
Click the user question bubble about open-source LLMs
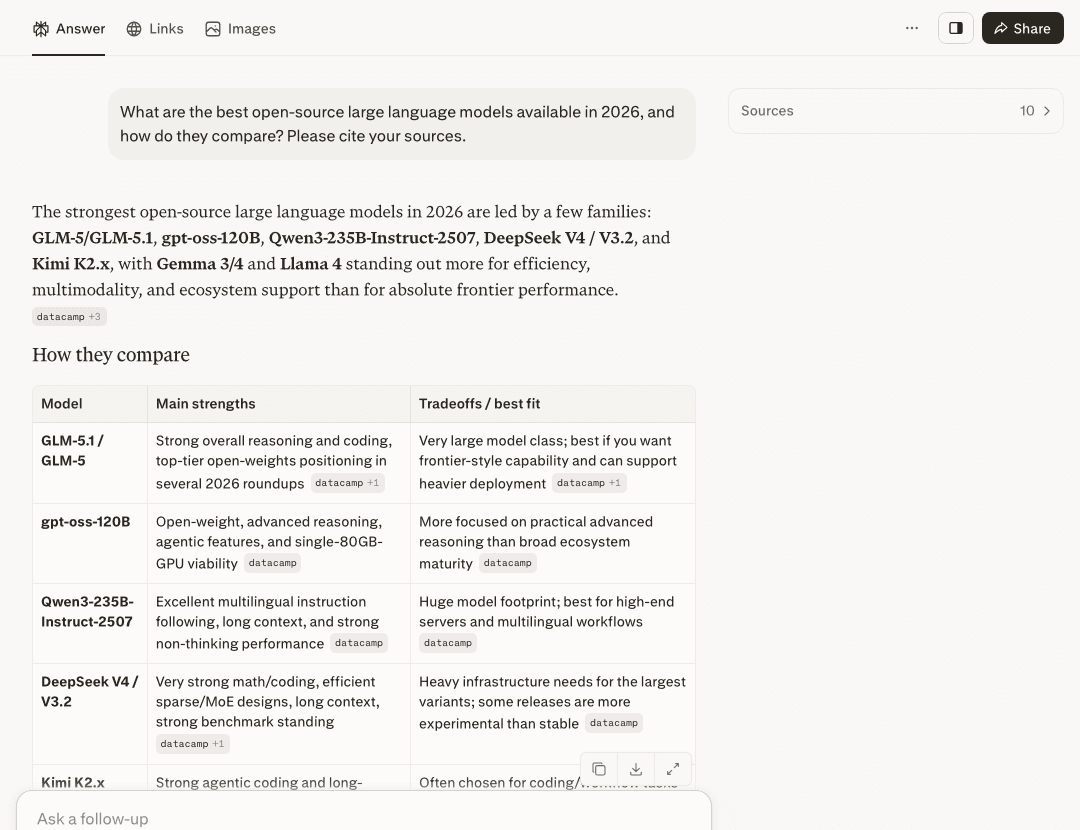click(x=402, y=124)
